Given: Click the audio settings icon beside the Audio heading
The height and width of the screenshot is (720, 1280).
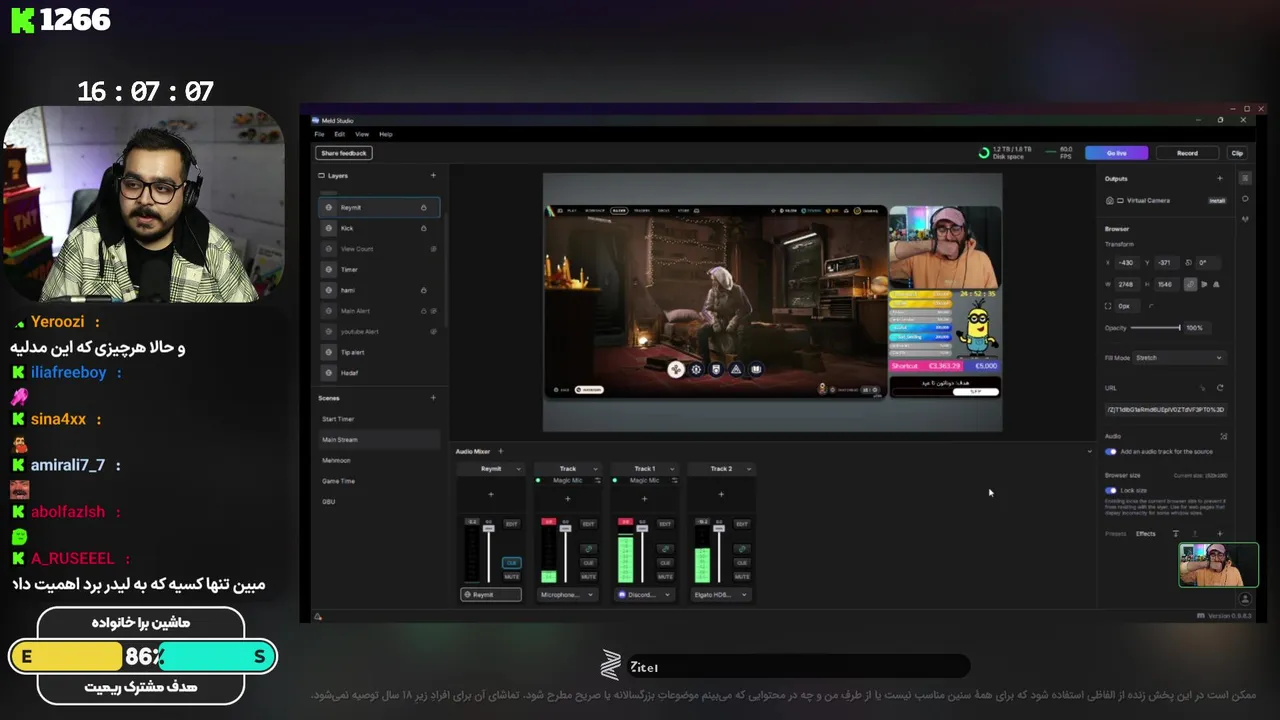Looking at the screenshot, I should [x=1224, y=436].
